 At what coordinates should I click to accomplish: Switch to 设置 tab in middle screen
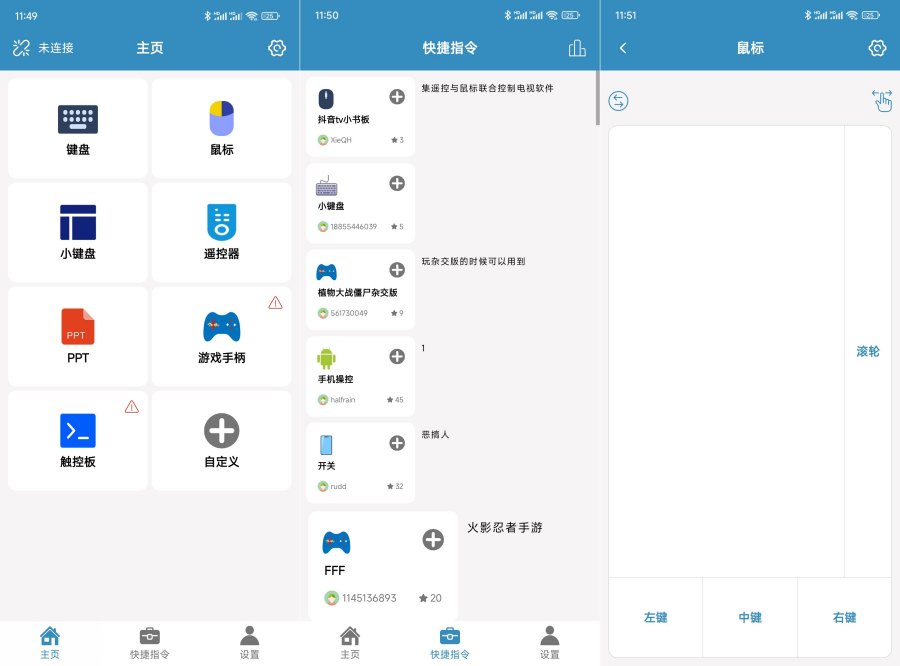point(549,643)
